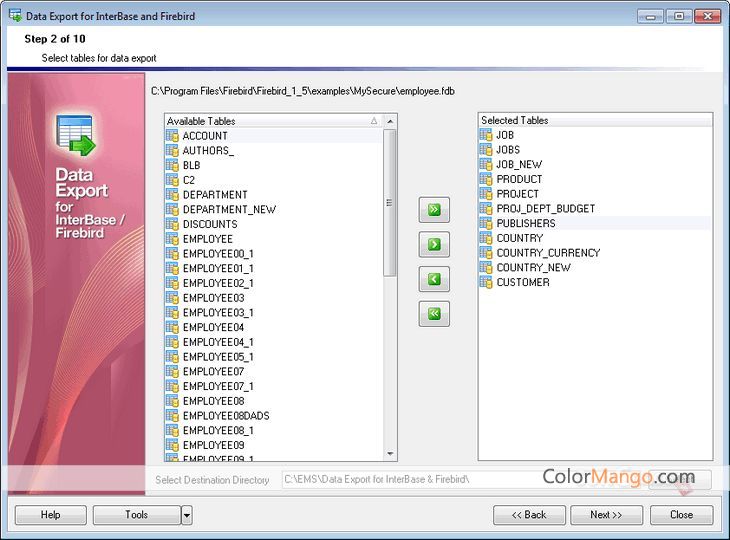
Task: Click the table icon beside COUNTRY
Action: click(486, 238)
